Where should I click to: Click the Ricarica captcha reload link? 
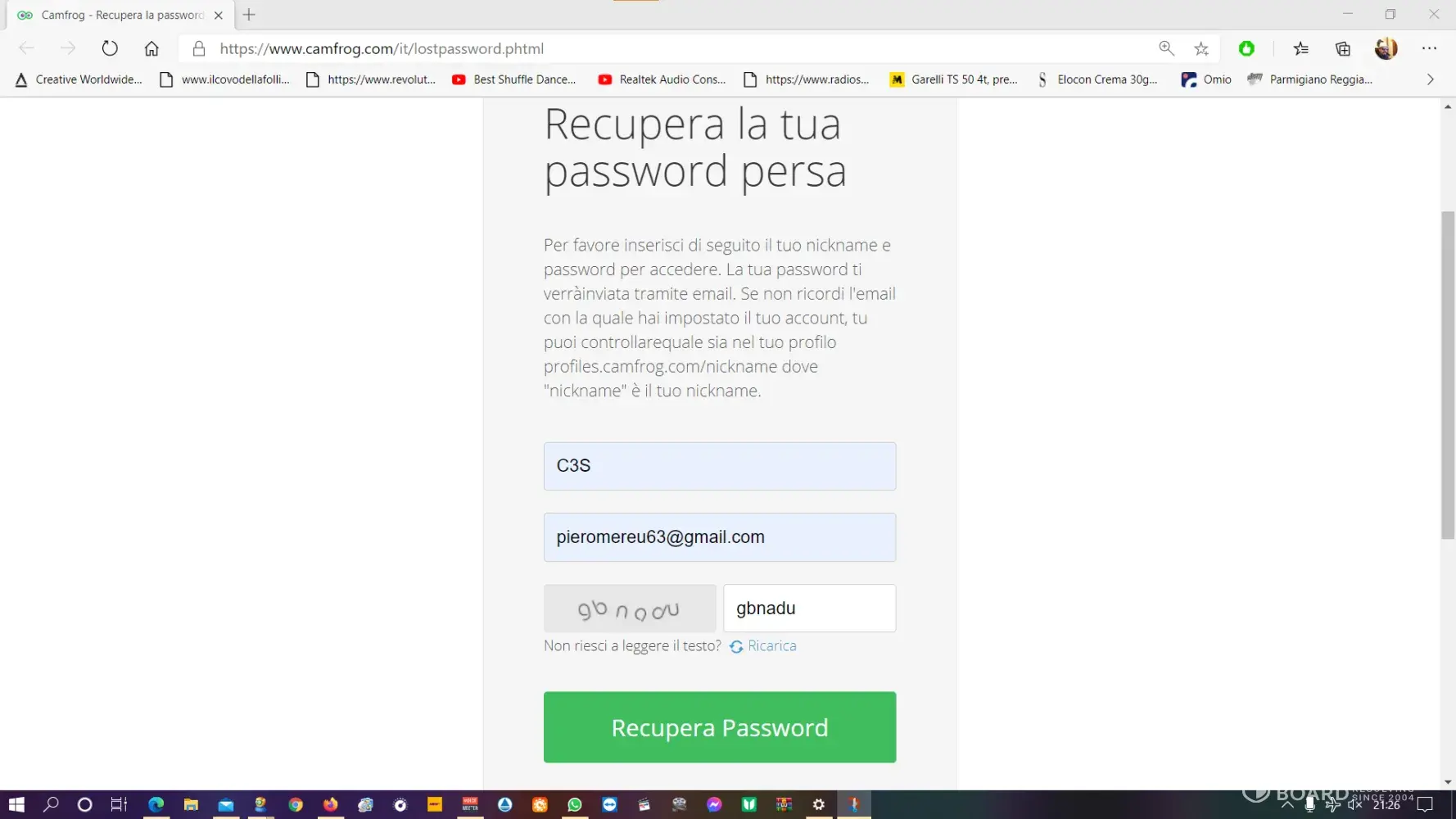pos(763,646)
